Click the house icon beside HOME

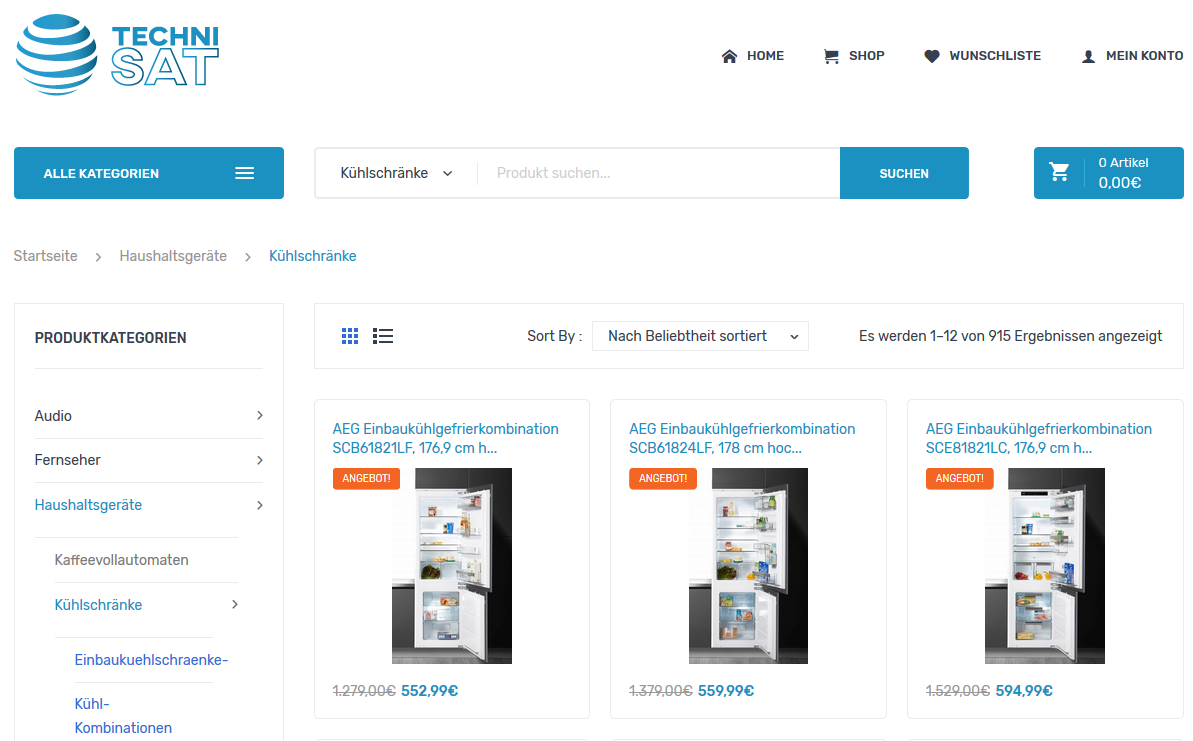tap(729, 56)
